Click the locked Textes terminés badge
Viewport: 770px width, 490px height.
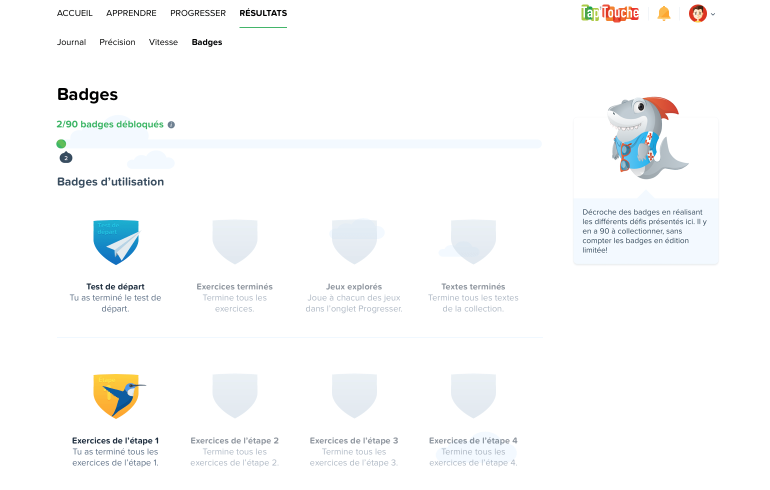[x=473, y=242]
